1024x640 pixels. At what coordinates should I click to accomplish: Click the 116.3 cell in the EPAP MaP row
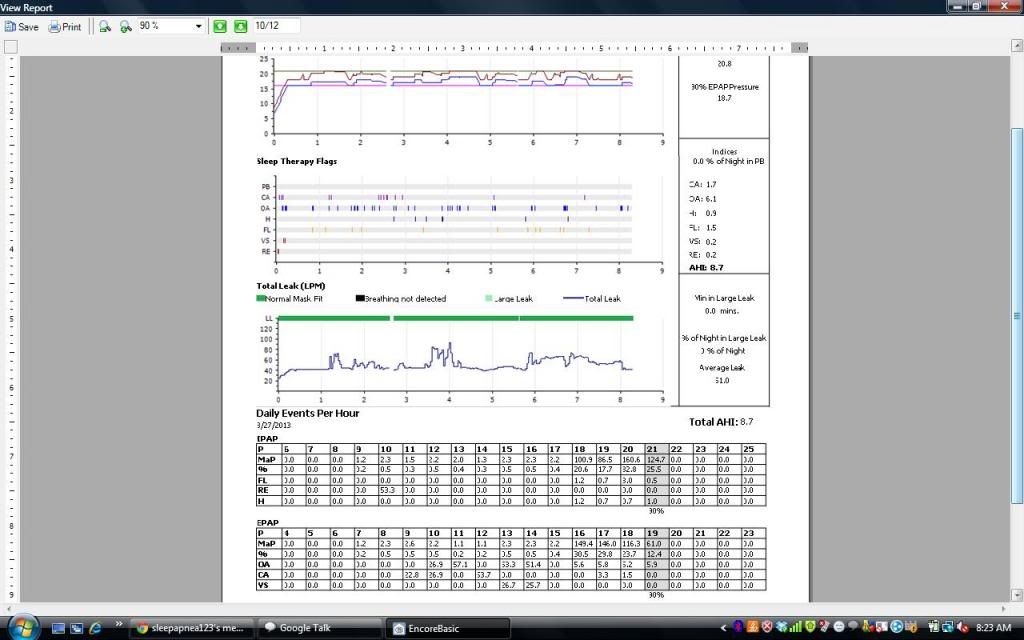pos(630,543)
